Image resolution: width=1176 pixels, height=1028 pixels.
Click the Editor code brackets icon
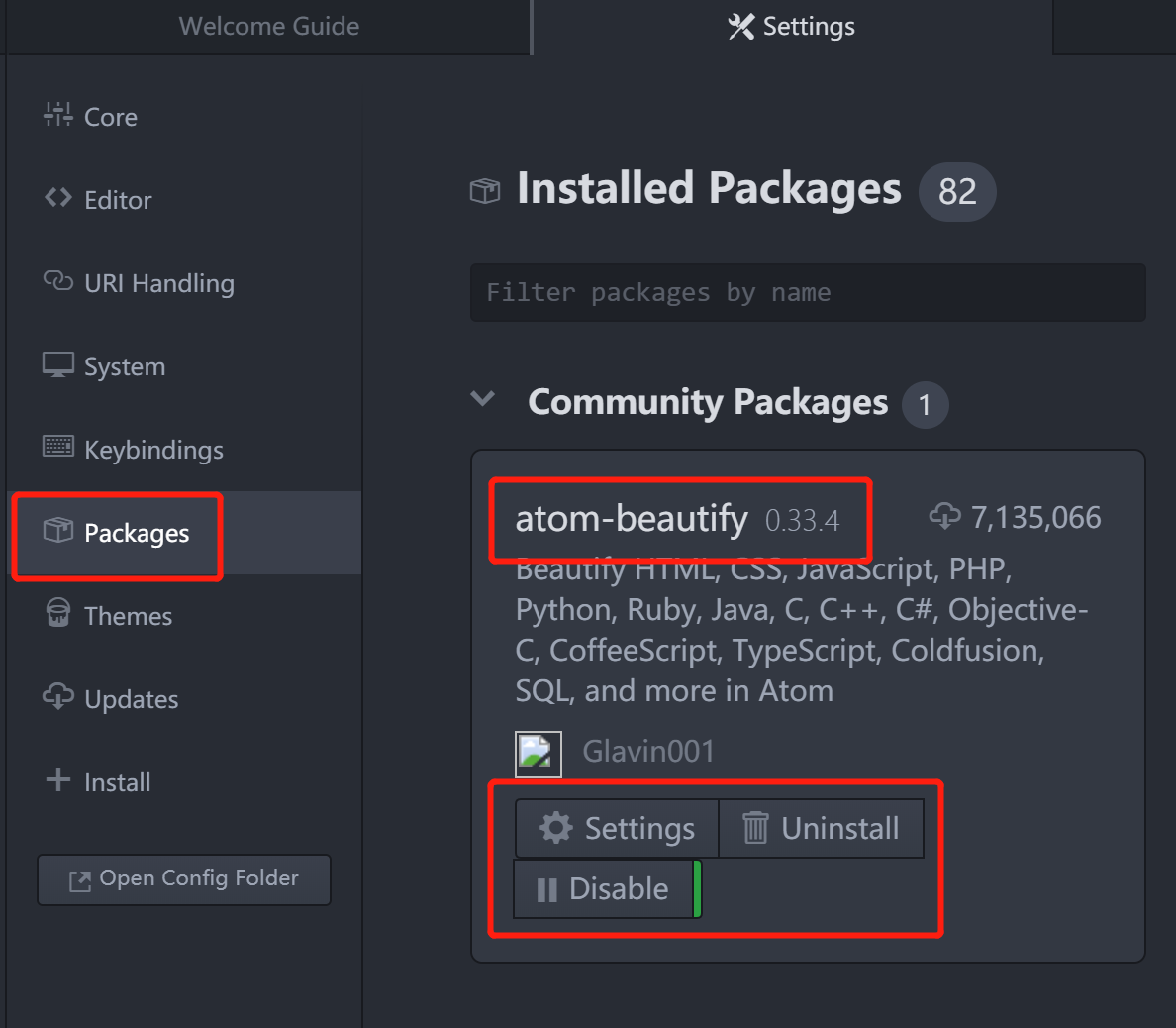[x=57, y=198]
